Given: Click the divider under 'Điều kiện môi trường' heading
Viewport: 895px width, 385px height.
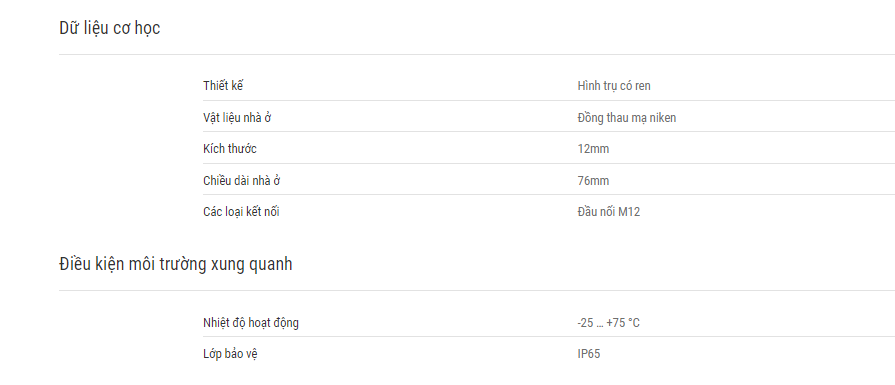Looking at the screenshot, I should click(x=477, y=291).
